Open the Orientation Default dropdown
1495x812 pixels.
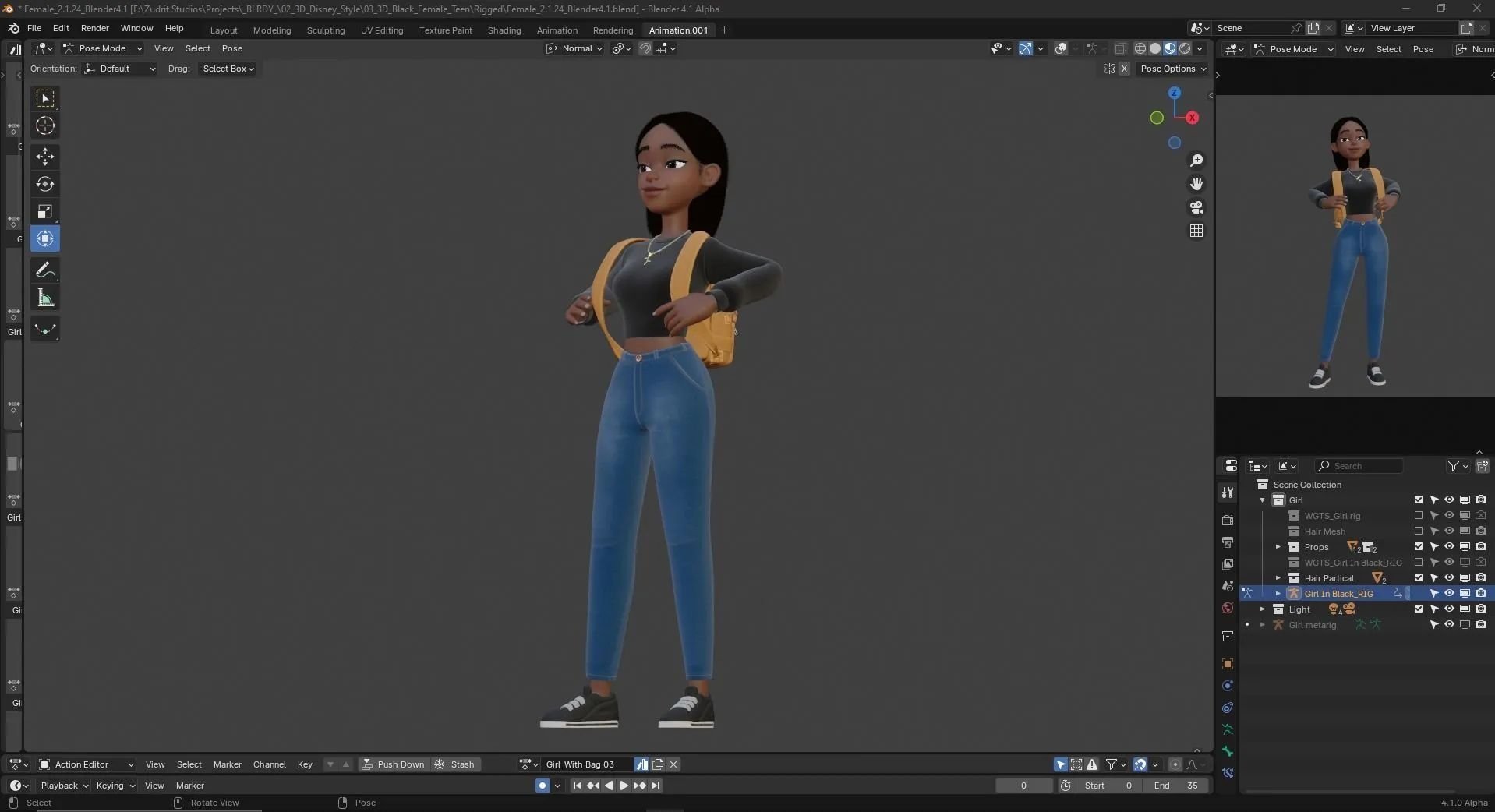(x=118, y=69)
